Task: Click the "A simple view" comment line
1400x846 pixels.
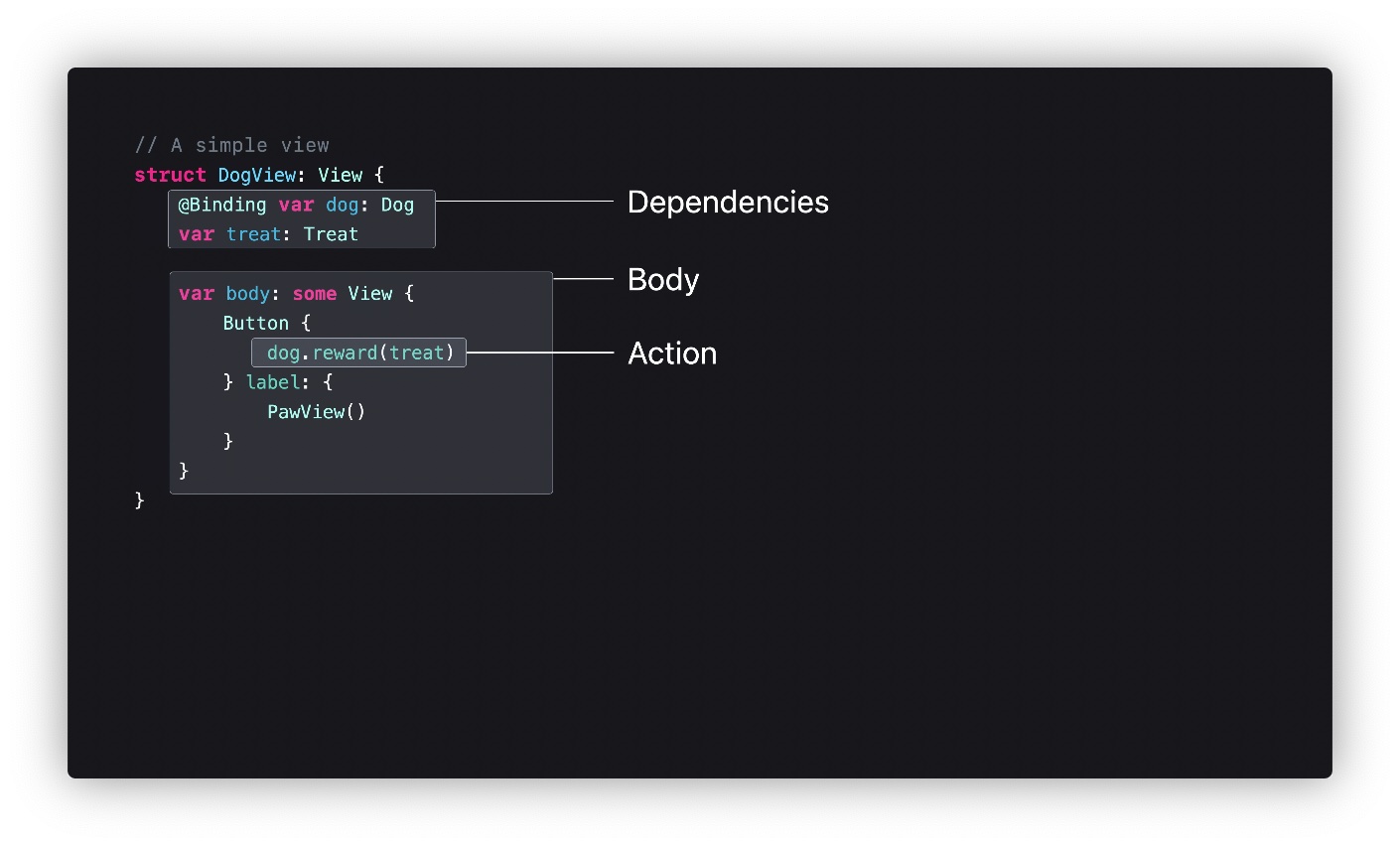Action: tap(231, 146)
